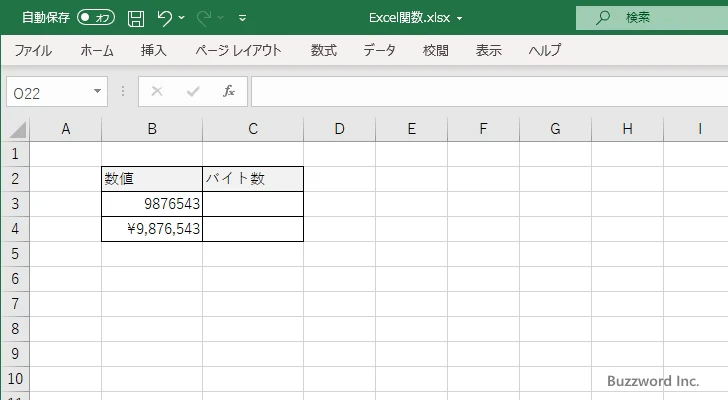Select column C header
This screenshot has width=728, height=400.
click(253, 129)
